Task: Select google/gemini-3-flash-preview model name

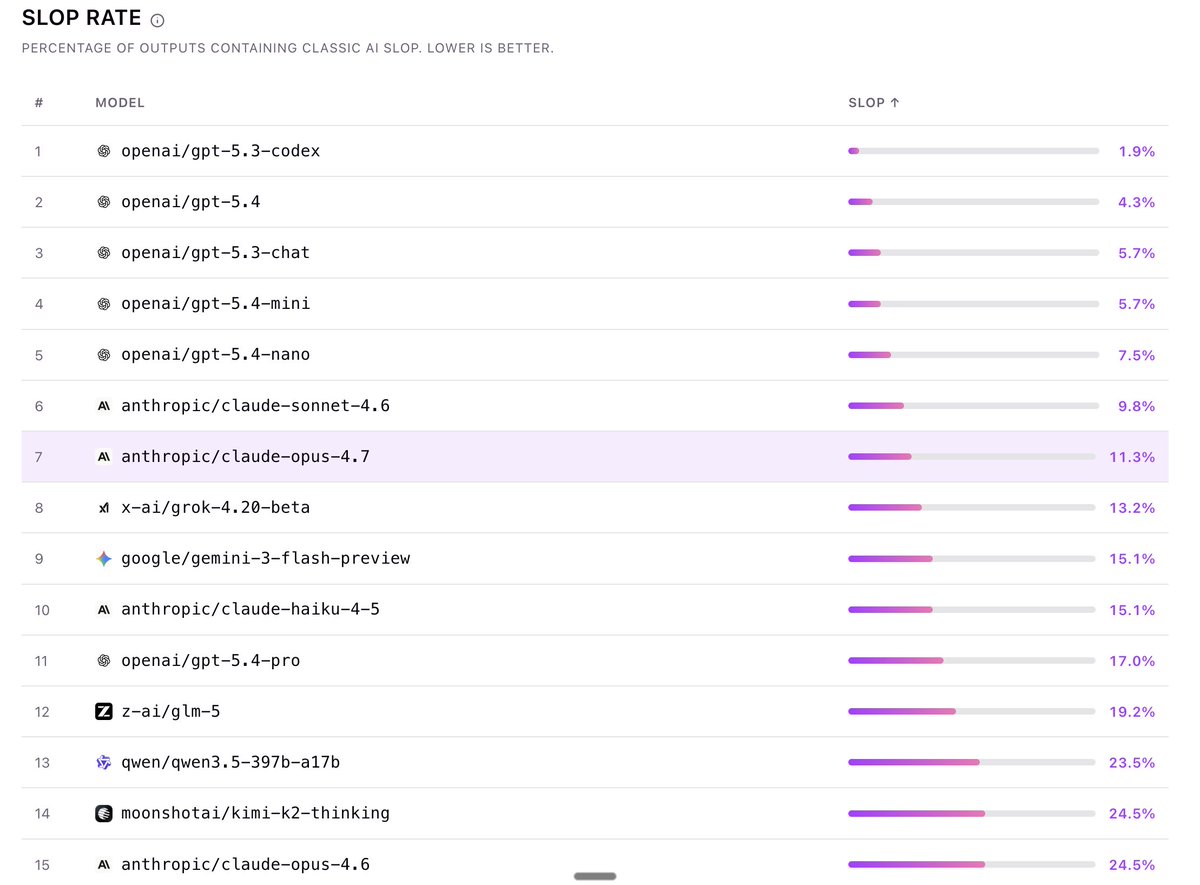Action: click(265, 559)
